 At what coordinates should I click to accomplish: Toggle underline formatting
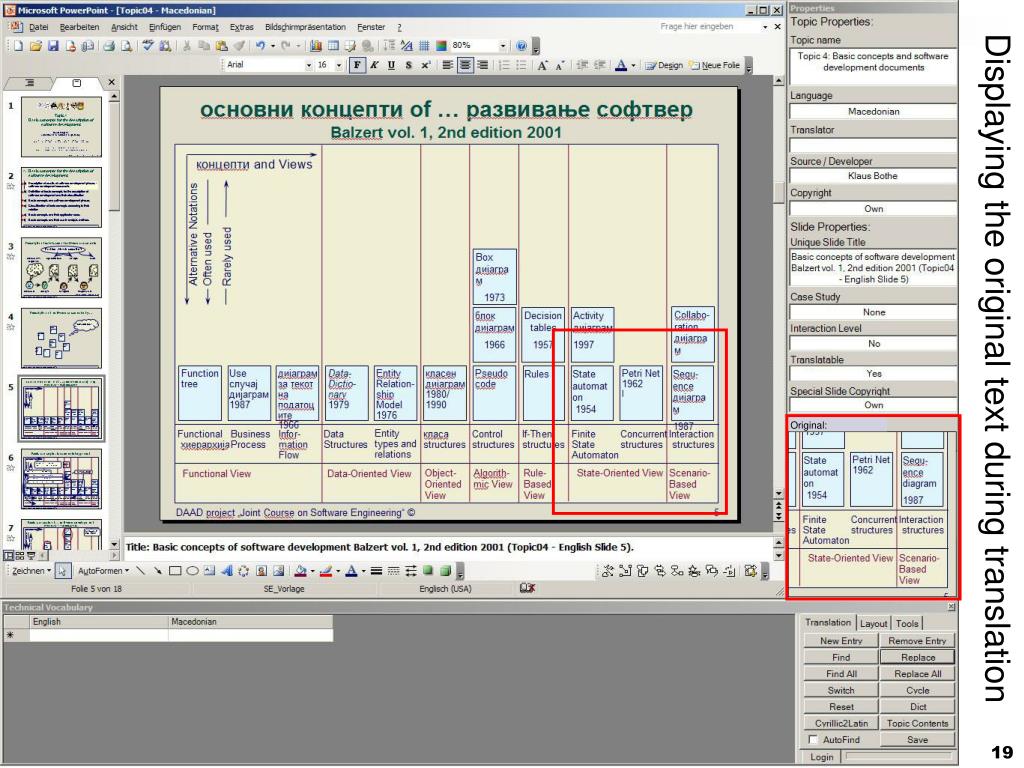(x=391, y=65)
